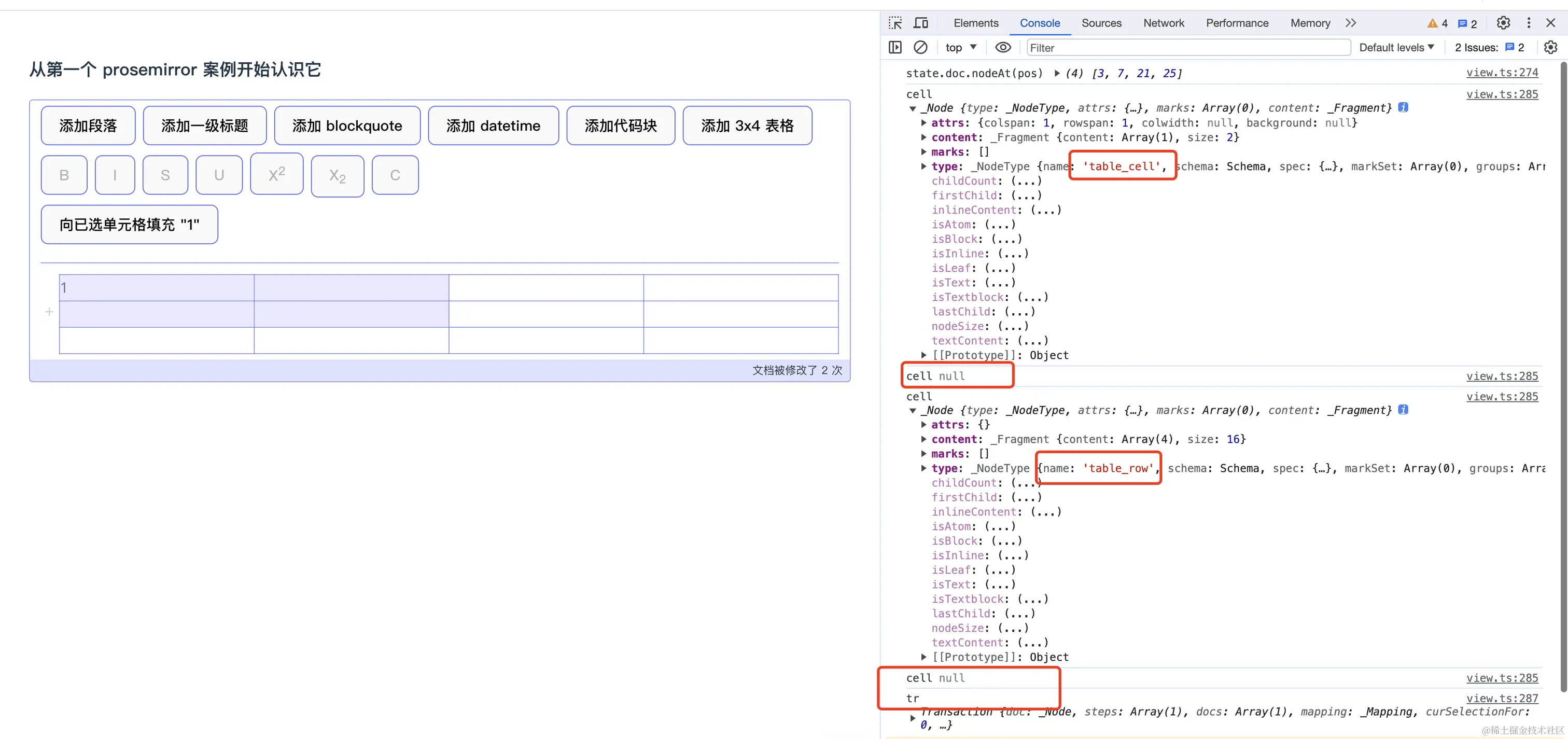Click 添加 3x4 表格 button

click(x=747, y=126)
